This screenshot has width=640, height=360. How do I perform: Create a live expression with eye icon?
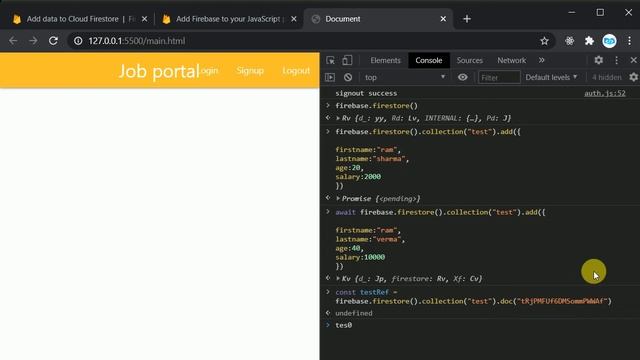click(462, 77)
